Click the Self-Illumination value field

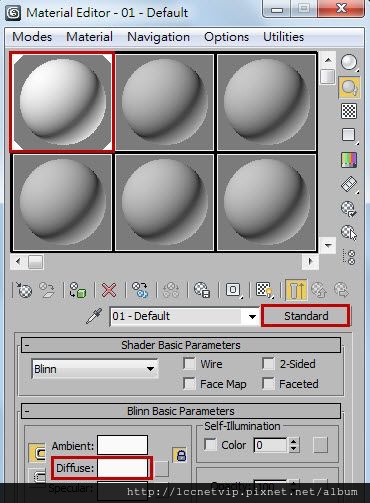coord(271,445)
